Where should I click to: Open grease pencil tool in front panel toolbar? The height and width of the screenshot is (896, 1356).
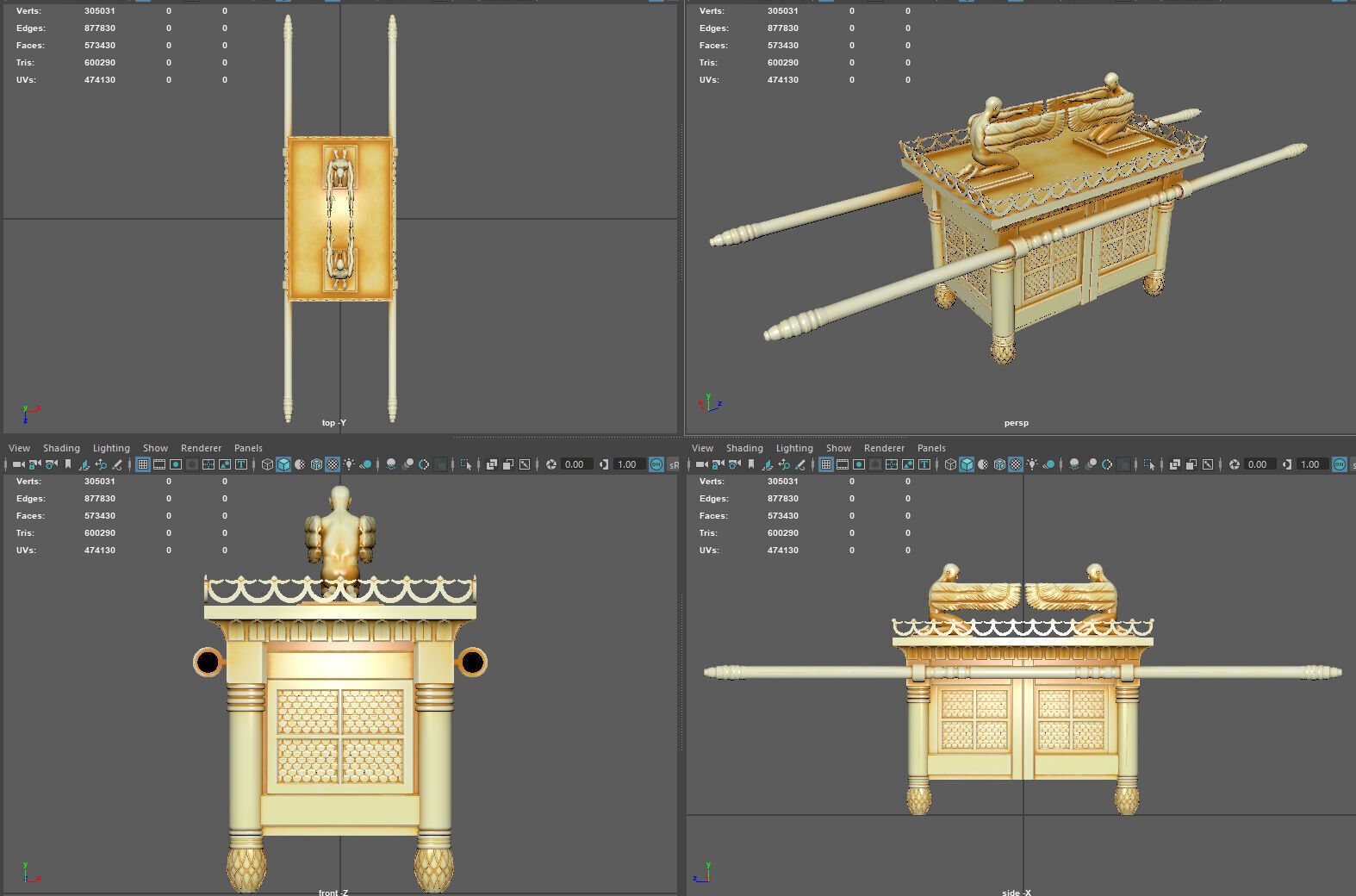(117, 464)
